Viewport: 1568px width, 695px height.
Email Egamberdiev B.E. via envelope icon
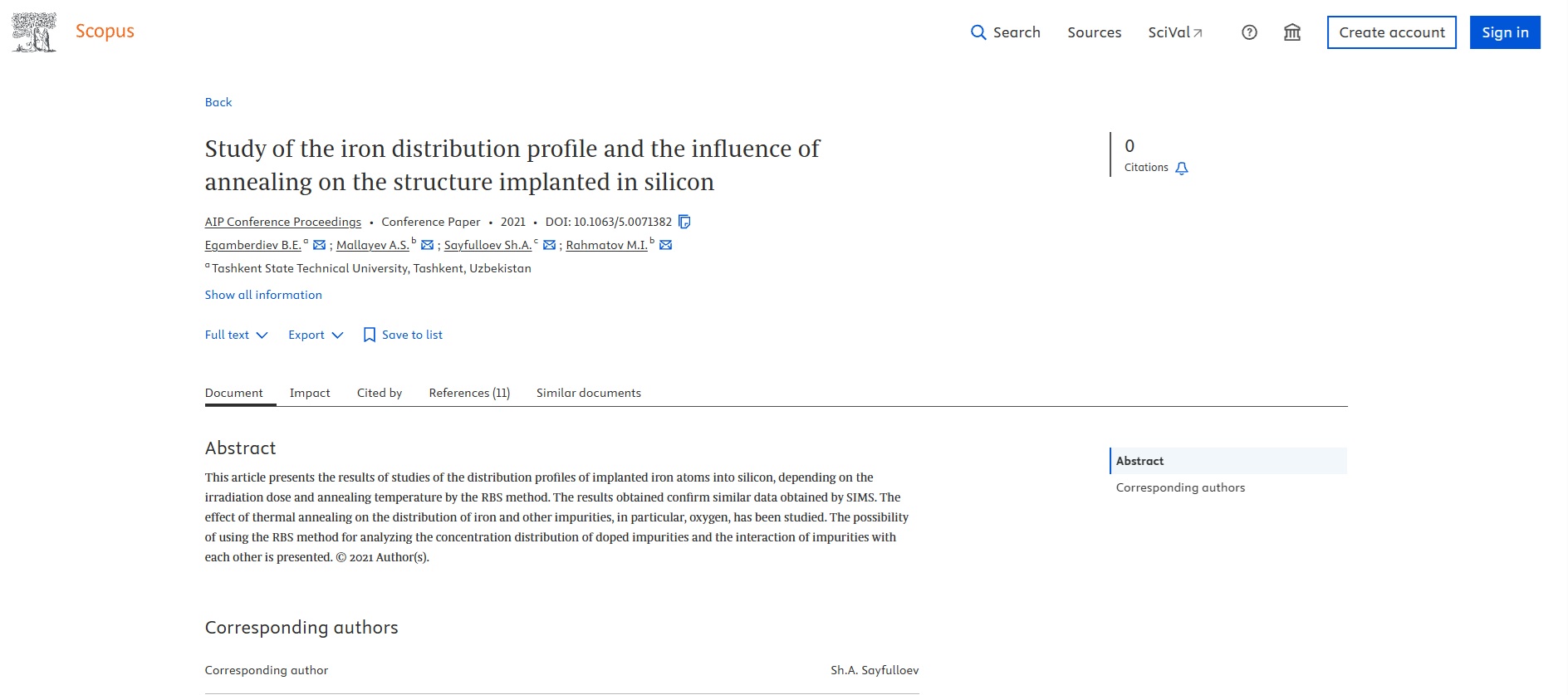tap(319, 245)
